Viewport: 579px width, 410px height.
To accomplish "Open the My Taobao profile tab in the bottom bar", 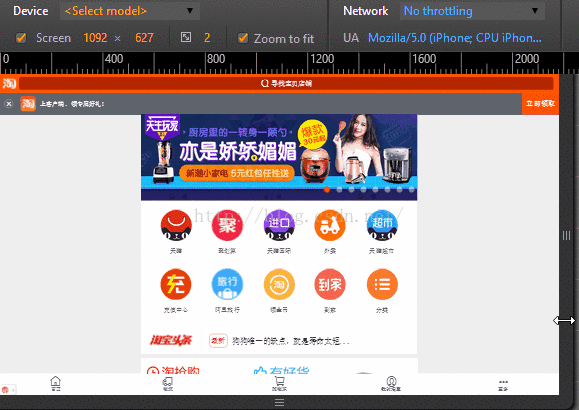I will pos(391,383).
